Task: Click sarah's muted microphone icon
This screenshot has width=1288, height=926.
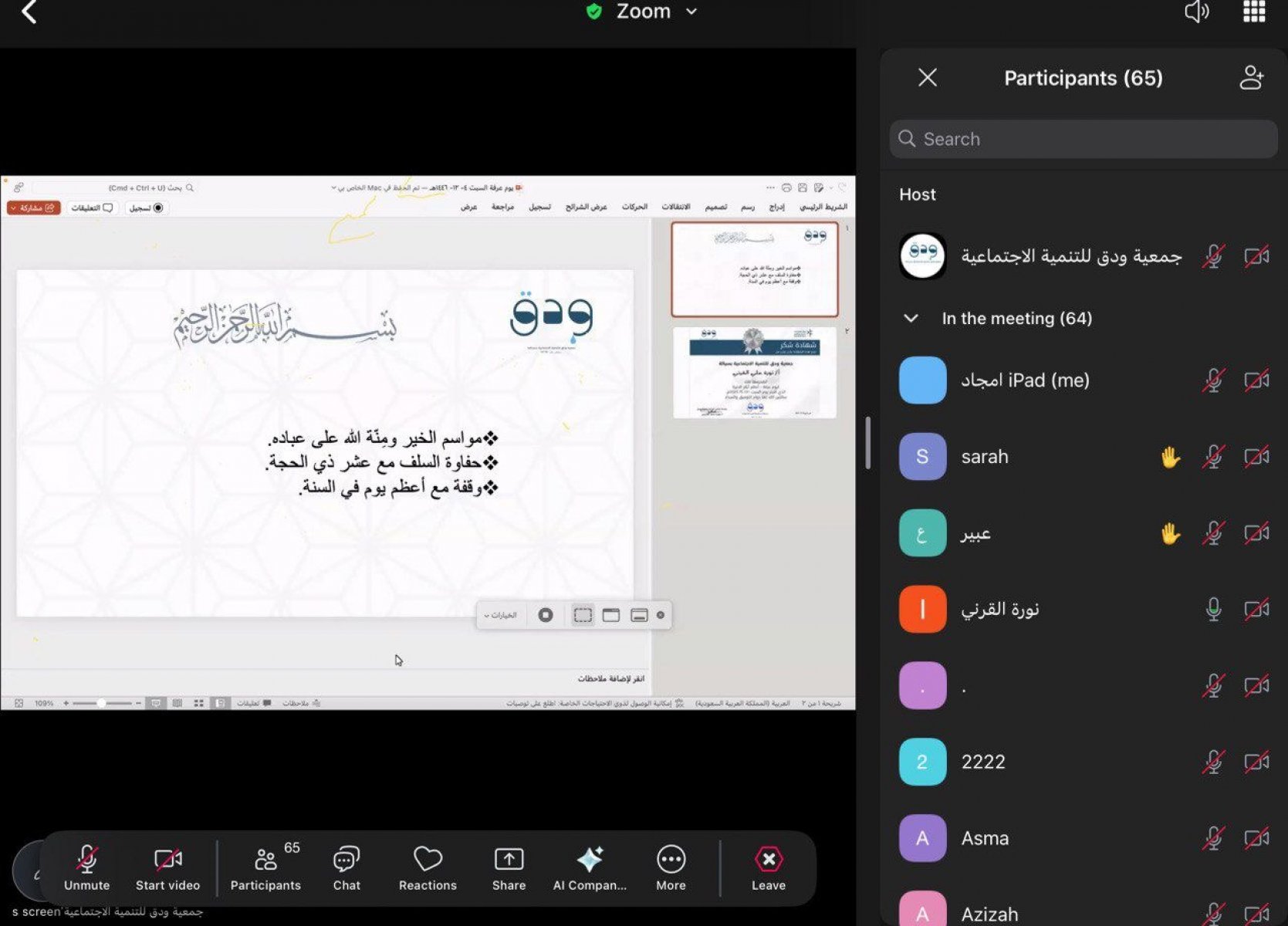Action: [x=1213, y=457]
